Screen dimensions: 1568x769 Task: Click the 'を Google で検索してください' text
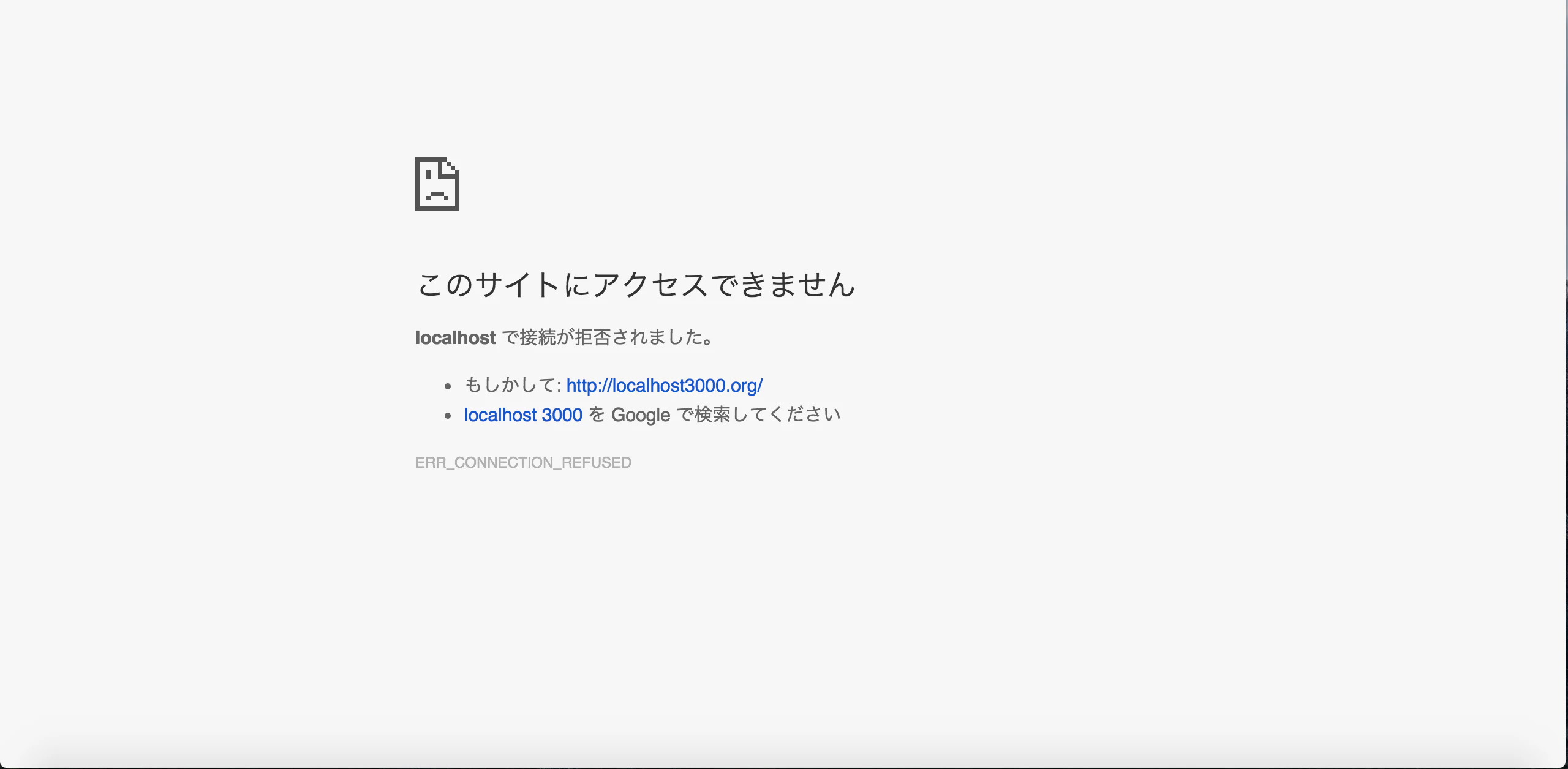tap(715, 415)
